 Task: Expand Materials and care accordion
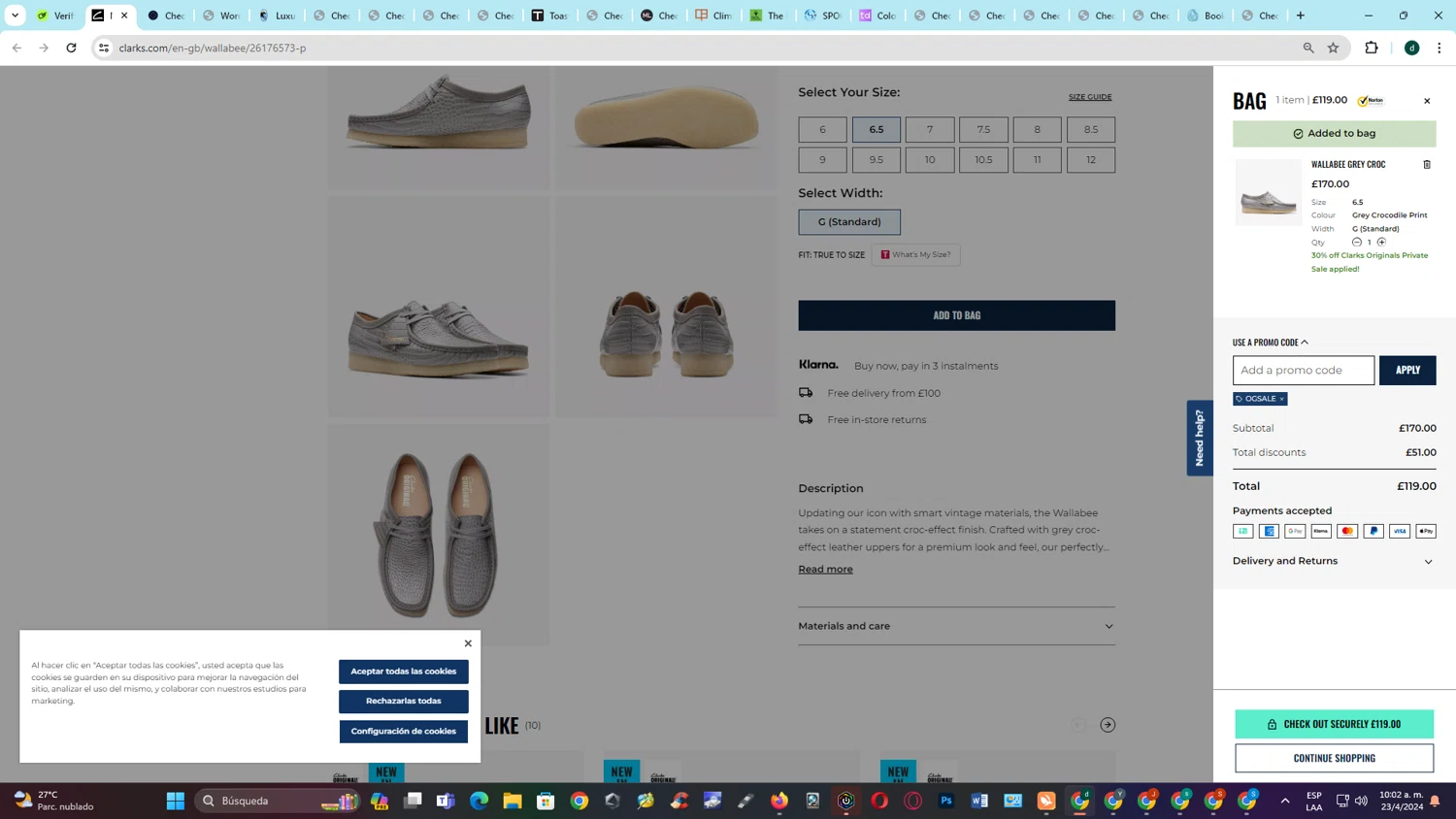click(956, 626)
